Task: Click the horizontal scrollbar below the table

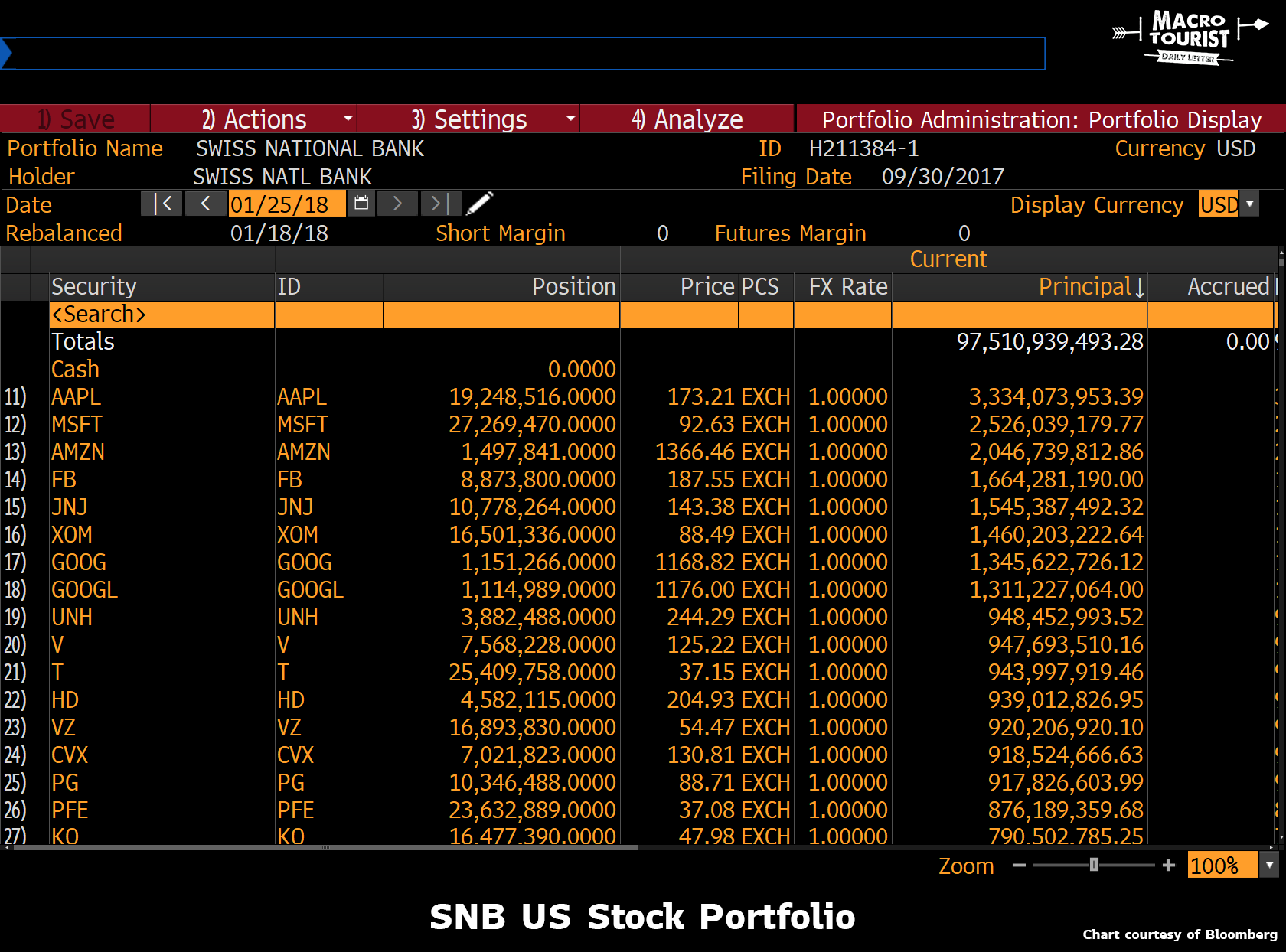Action: click(326, 847)
